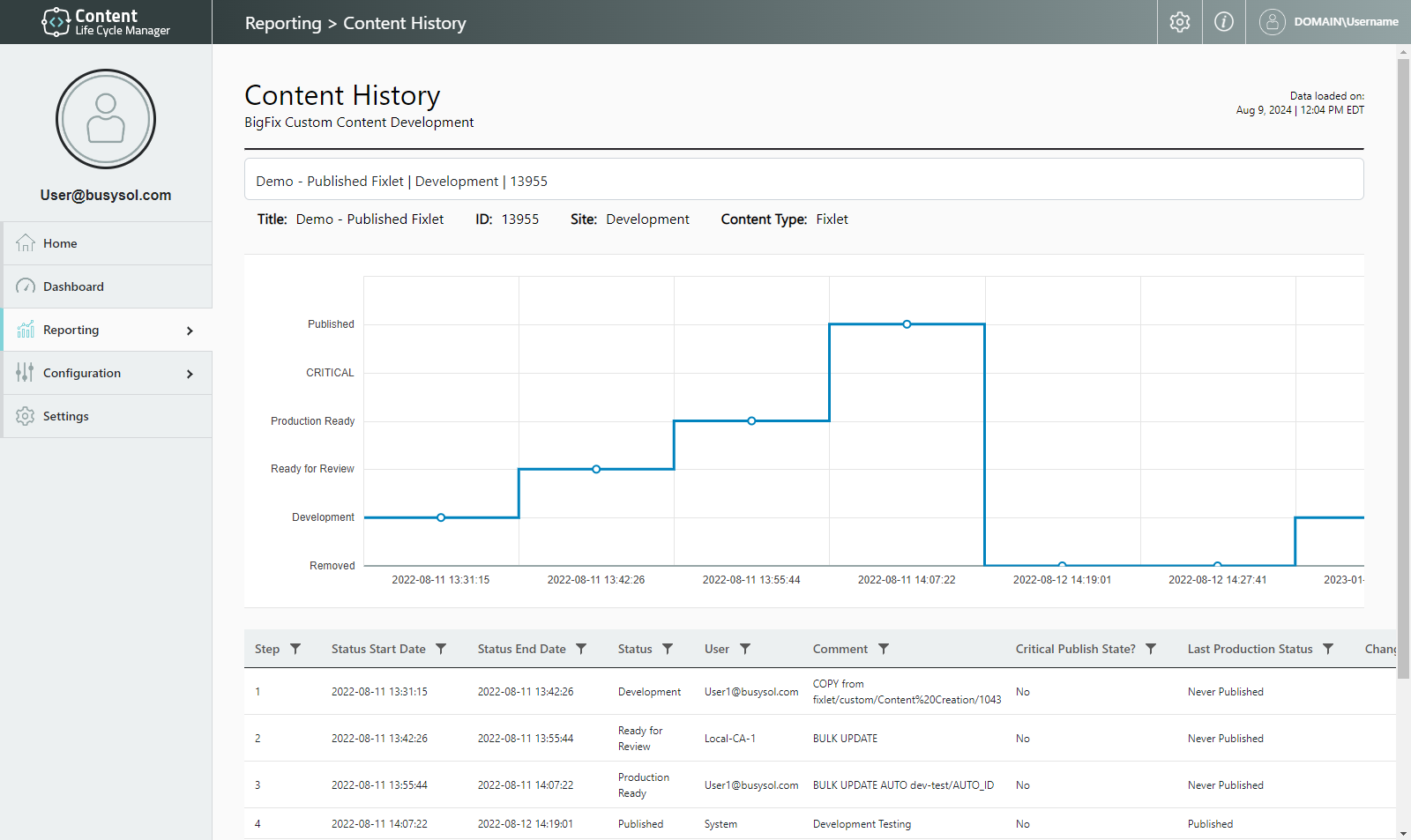
Task: Click the sidebar Settings gear icon
Action: pyautogui.click(x=26, y=416)
